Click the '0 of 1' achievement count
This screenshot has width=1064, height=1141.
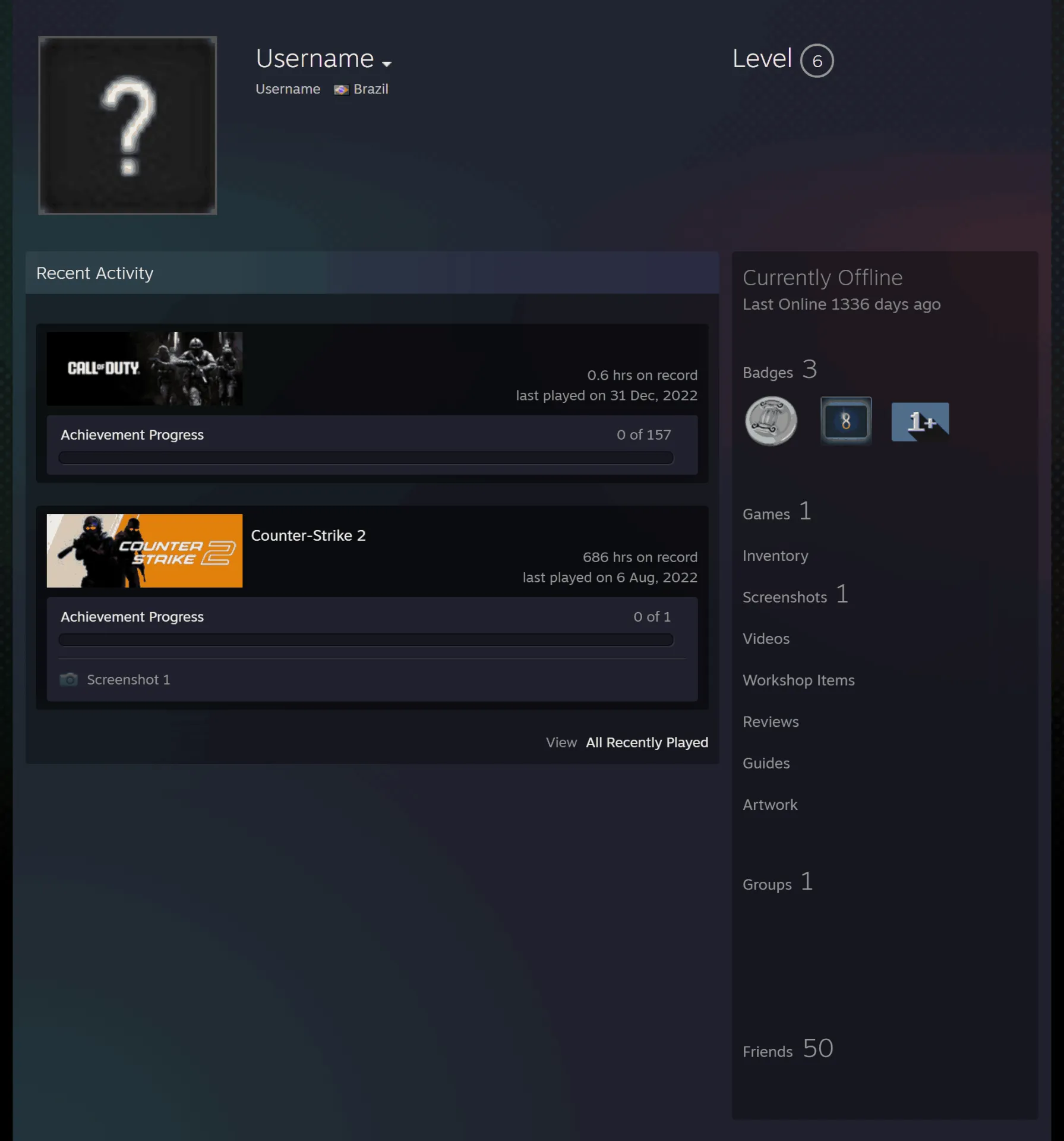[x=652, y=617]
